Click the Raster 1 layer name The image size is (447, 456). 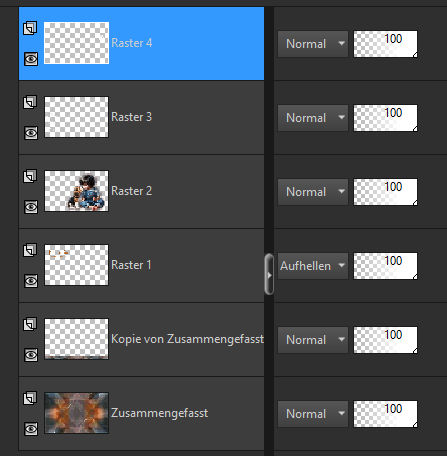click(x=131, y=265)
